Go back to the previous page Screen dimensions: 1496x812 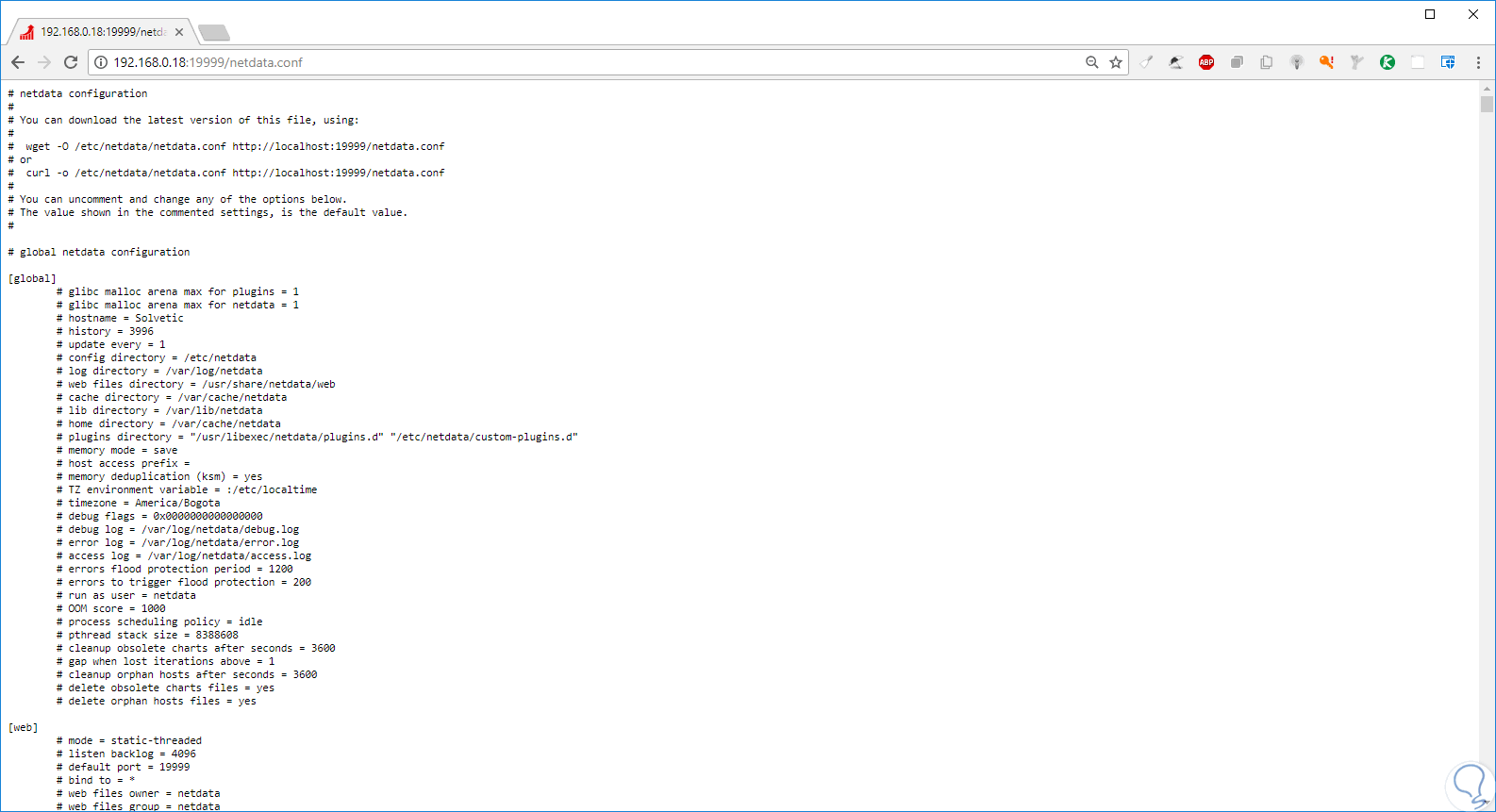point(18,62)
